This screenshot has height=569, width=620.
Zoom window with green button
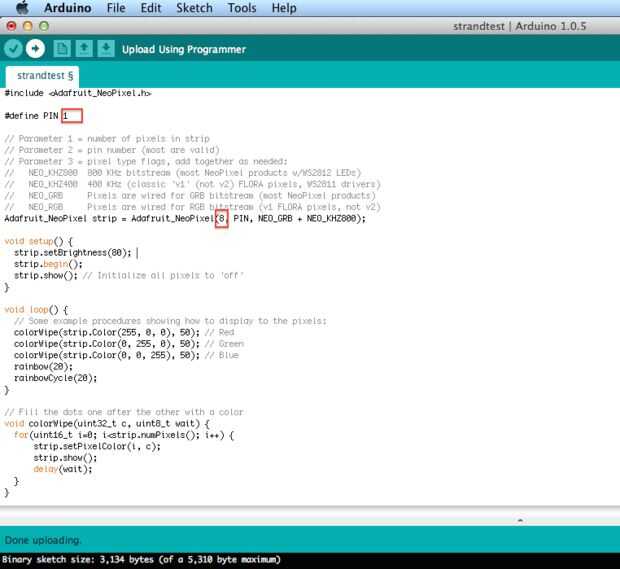coord(44,26)
